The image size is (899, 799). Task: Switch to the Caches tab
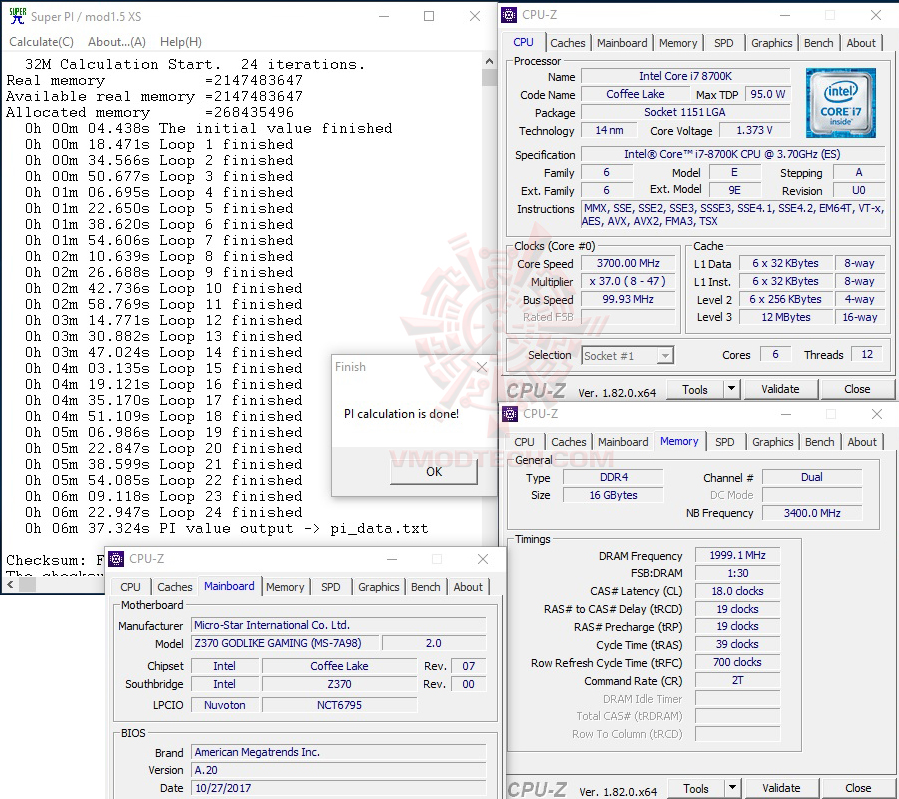pos(568,43)
